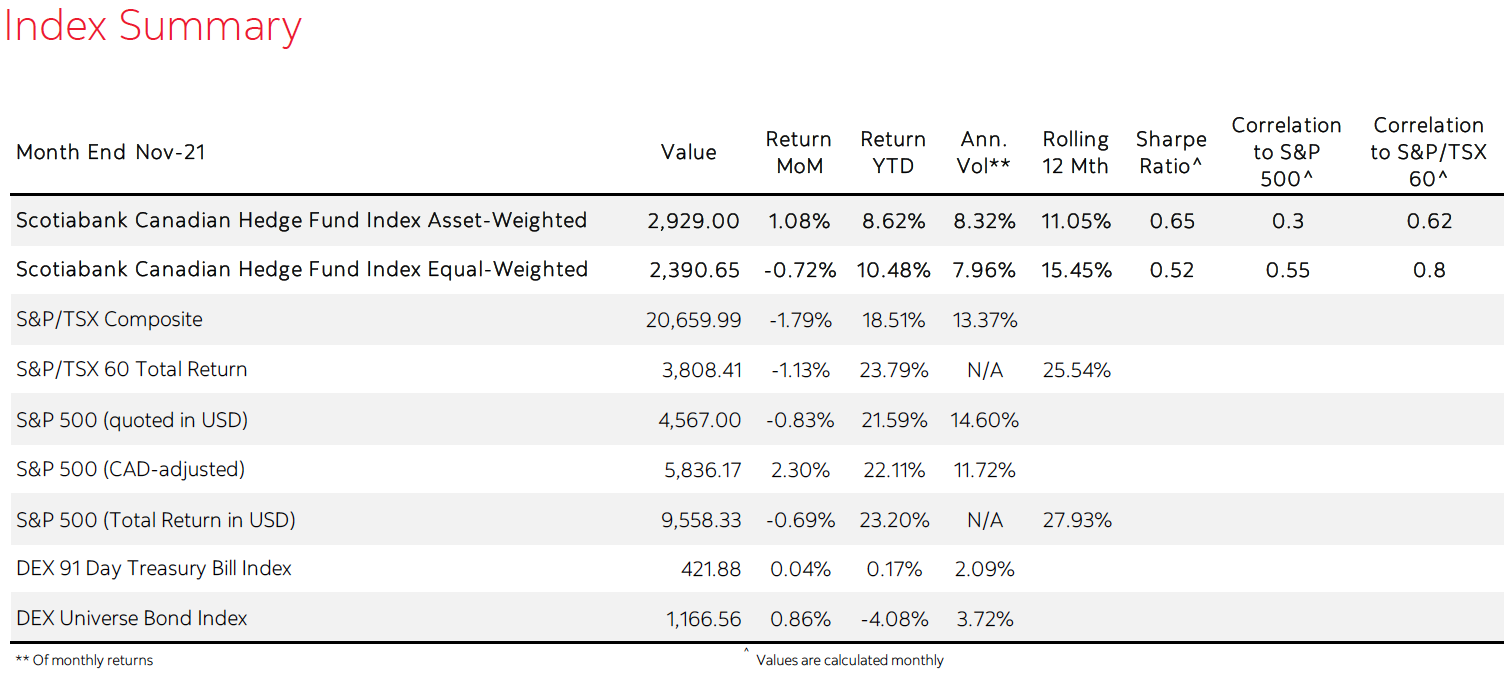Click the S&P 500 (quoted in USD) label
This screenshot has height=678, width=1506.
(132, 420)
